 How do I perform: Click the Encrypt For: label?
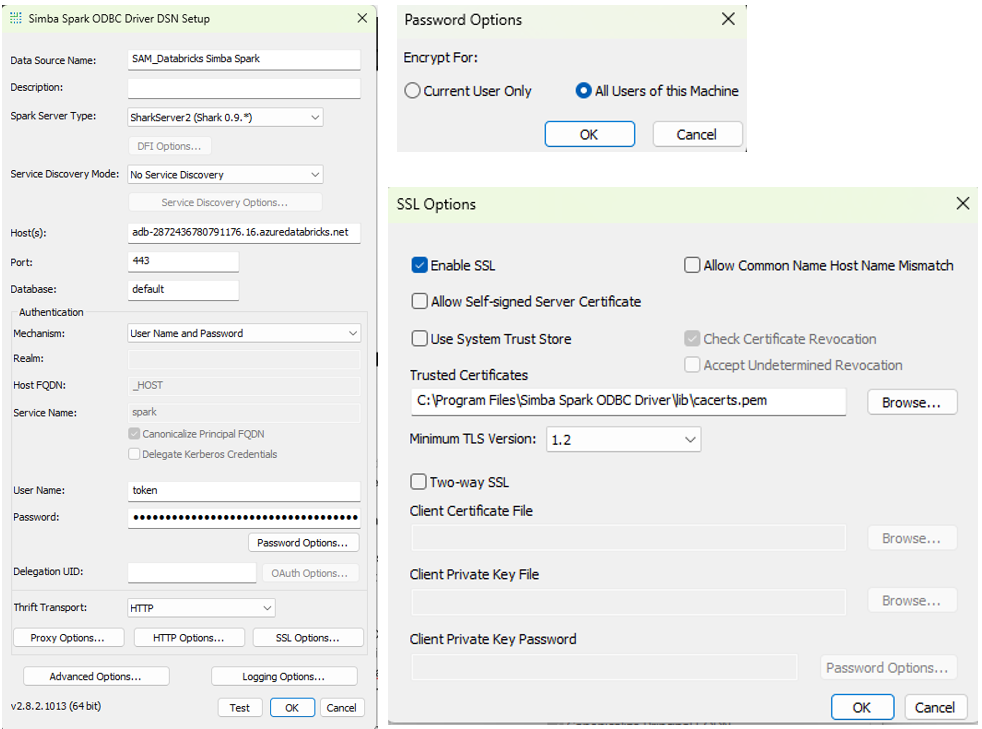click(441, 58)
